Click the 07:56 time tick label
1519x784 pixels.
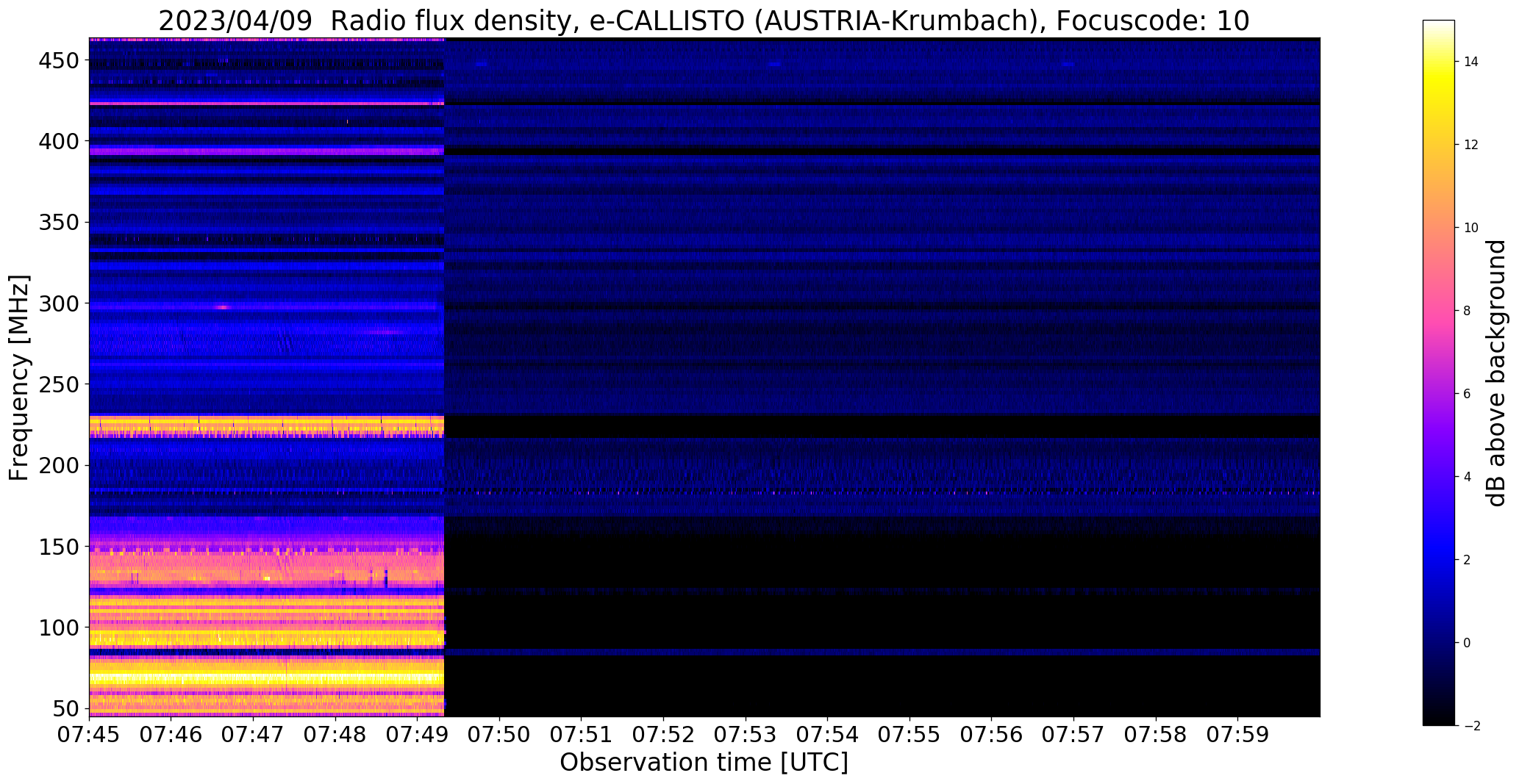(x=992, y=735)
